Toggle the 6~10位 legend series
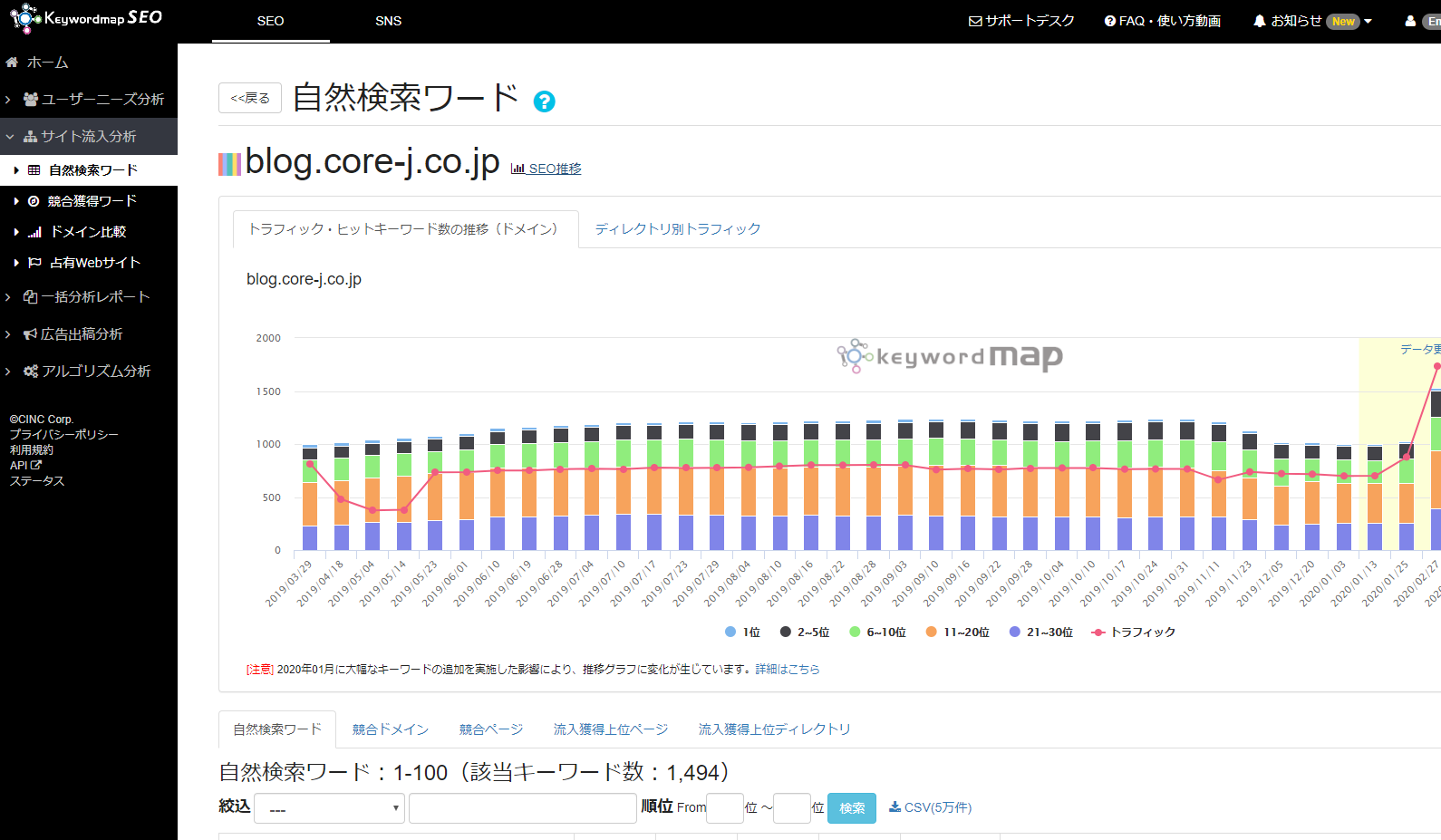1441x840 pixels. [855, 632]
